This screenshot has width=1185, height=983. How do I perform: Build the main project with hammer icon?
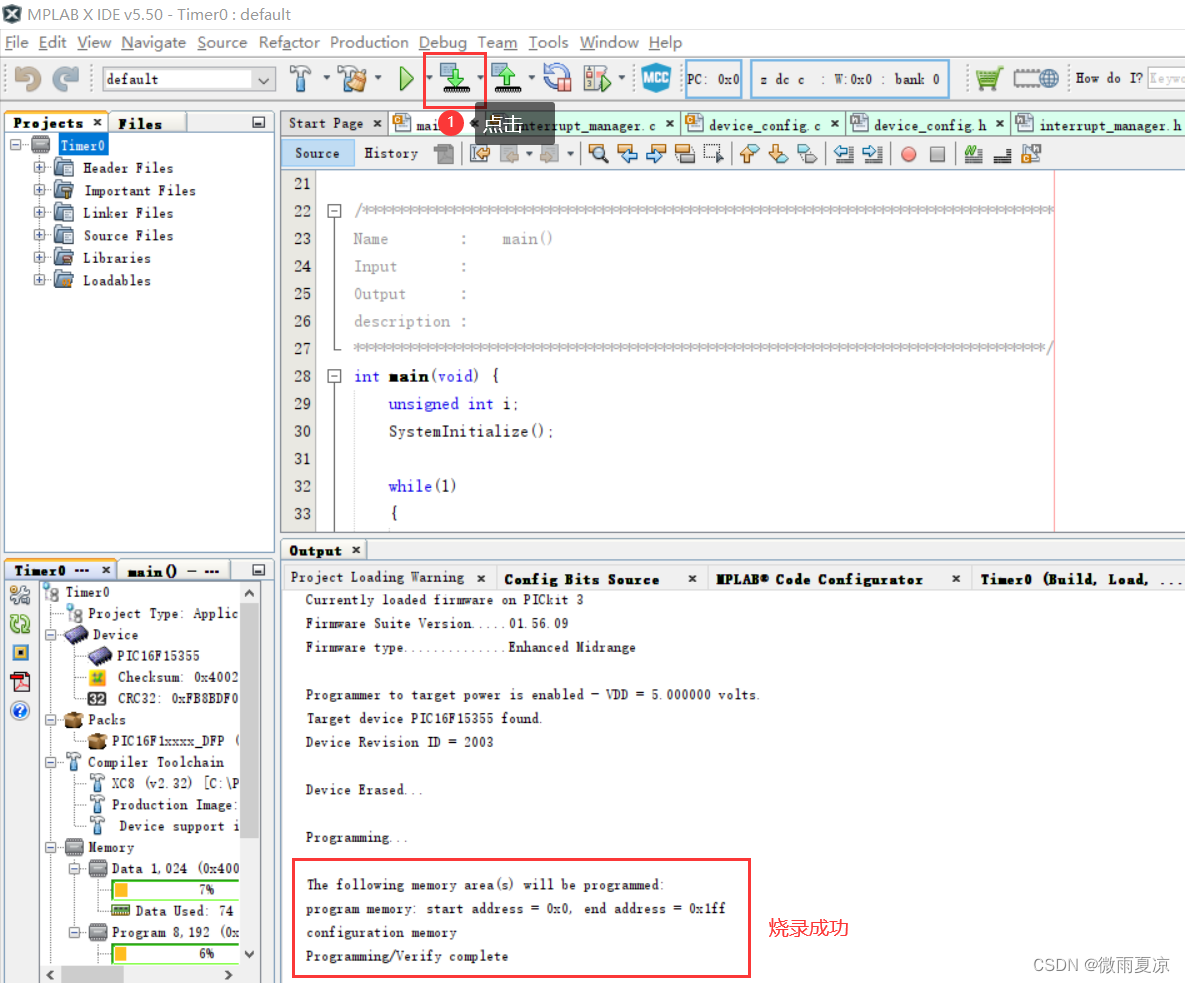pyautogui.click(x=301, y=79)
